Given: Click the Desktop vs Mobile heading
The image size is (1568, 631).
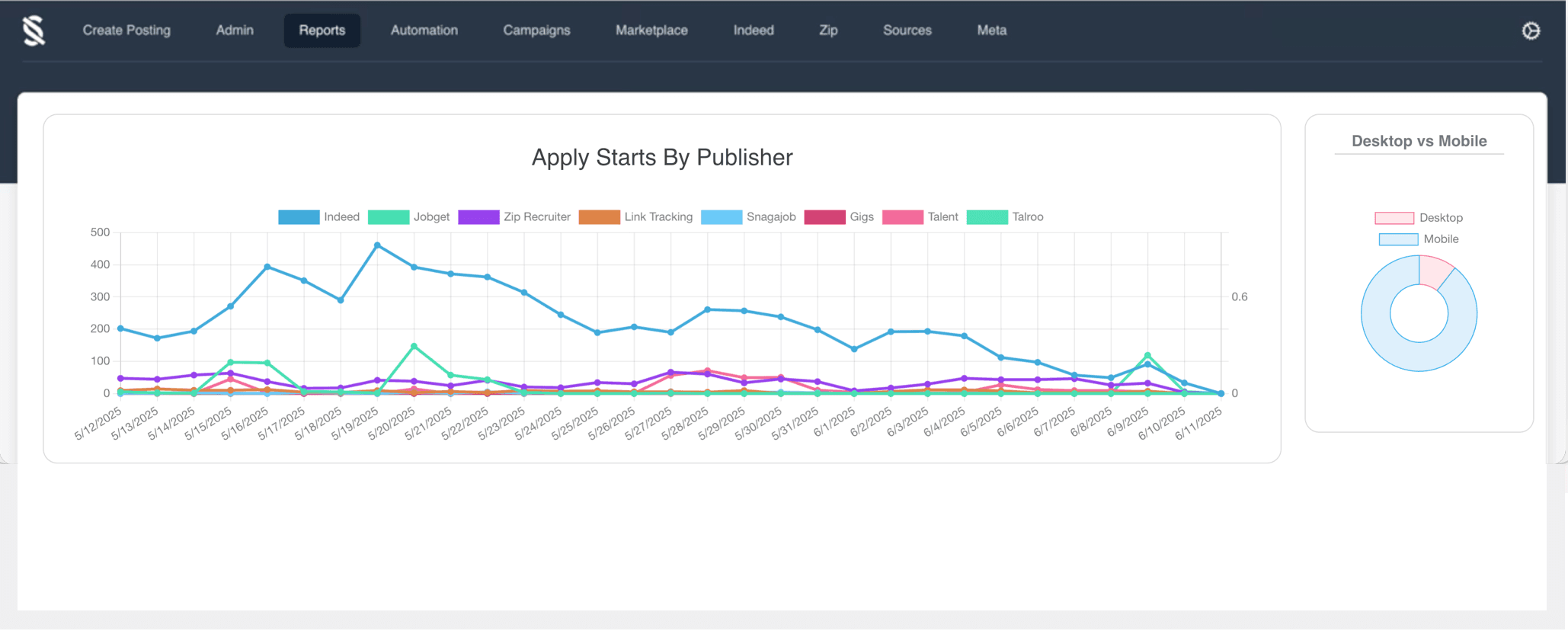Looking at the screenshot, I should [1419, 141].
